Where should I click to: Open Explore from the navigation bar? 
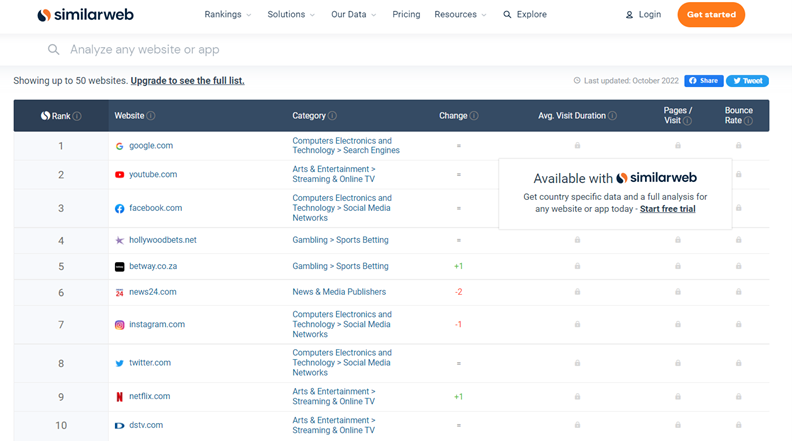(525, 15)
